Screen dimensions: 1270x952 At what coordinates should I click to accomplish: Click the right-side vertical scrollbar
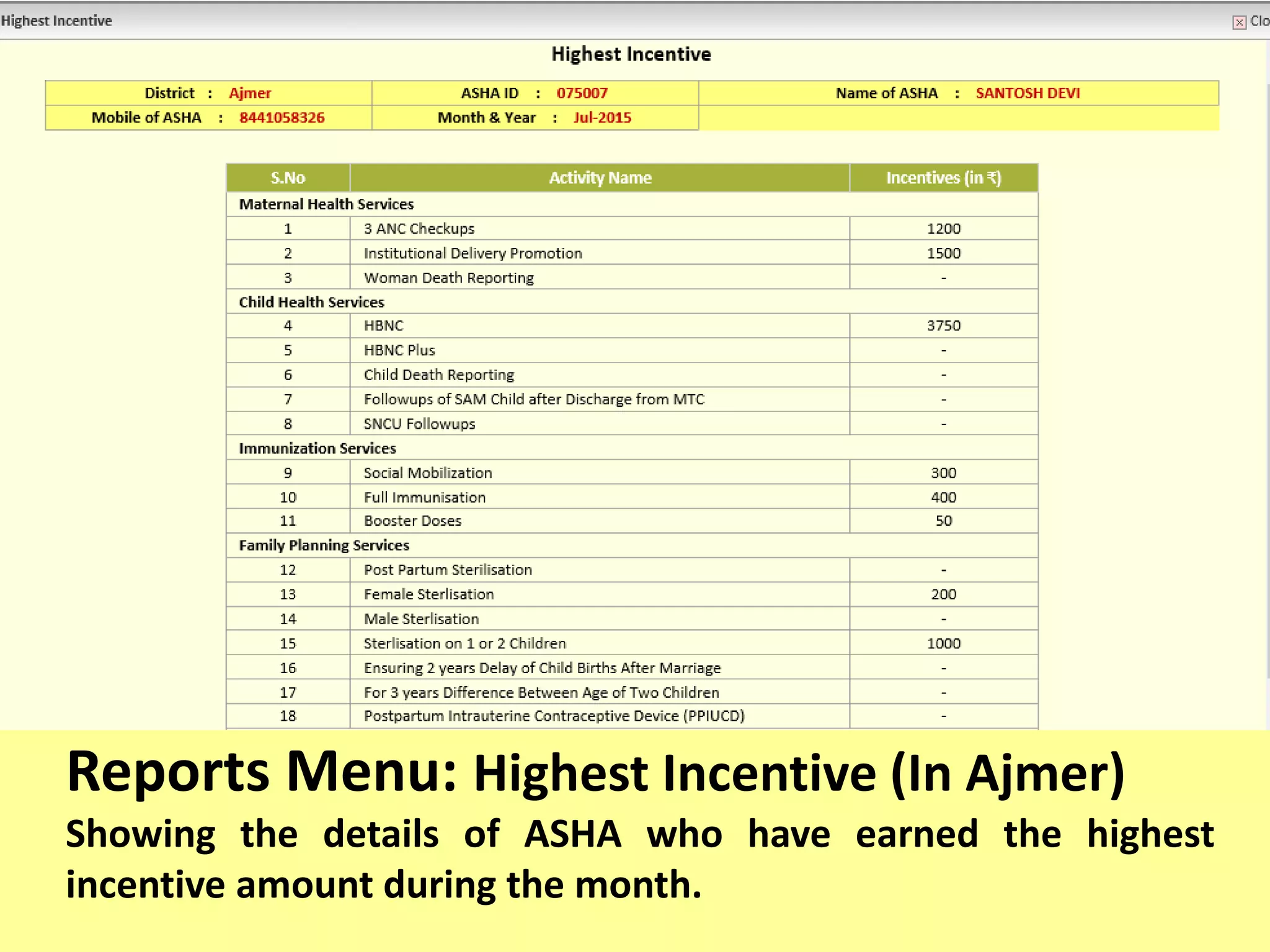click(x=1268, y=372)
